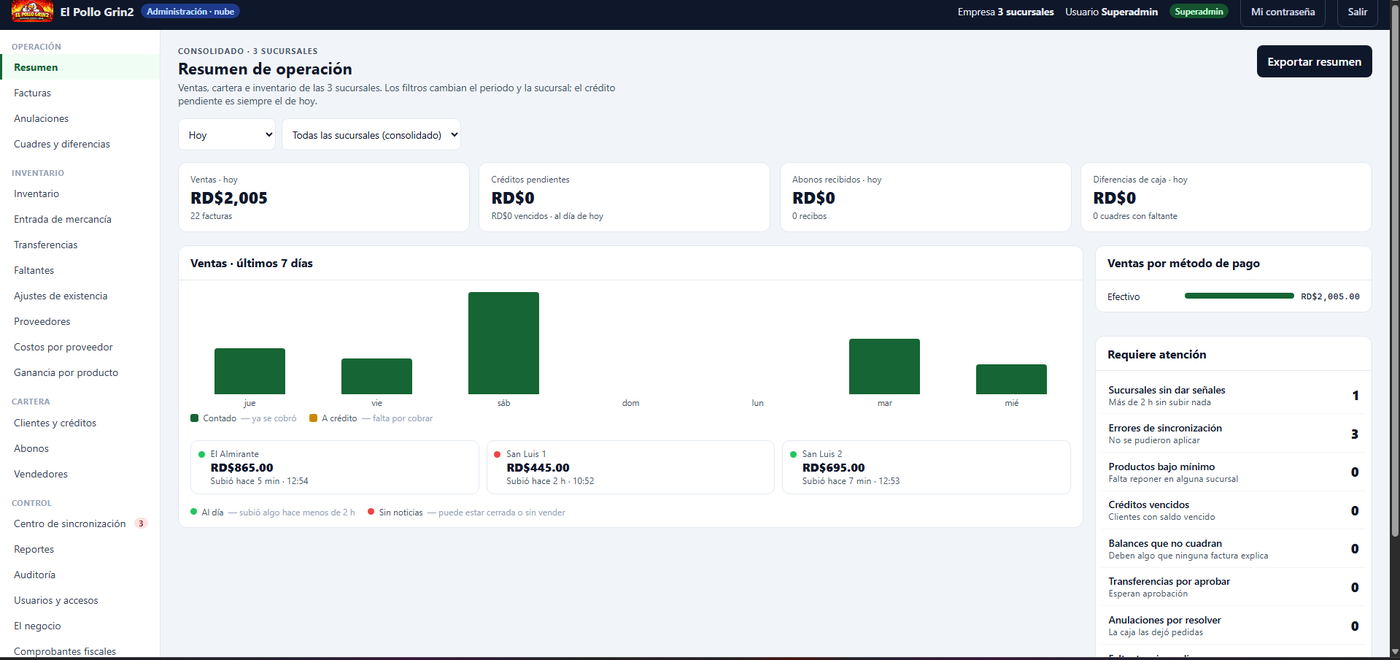Viewport: 1400px width, 660px height.
Task: Click the Efectivo payment progress bar
Action: (x=1239, y=296)
